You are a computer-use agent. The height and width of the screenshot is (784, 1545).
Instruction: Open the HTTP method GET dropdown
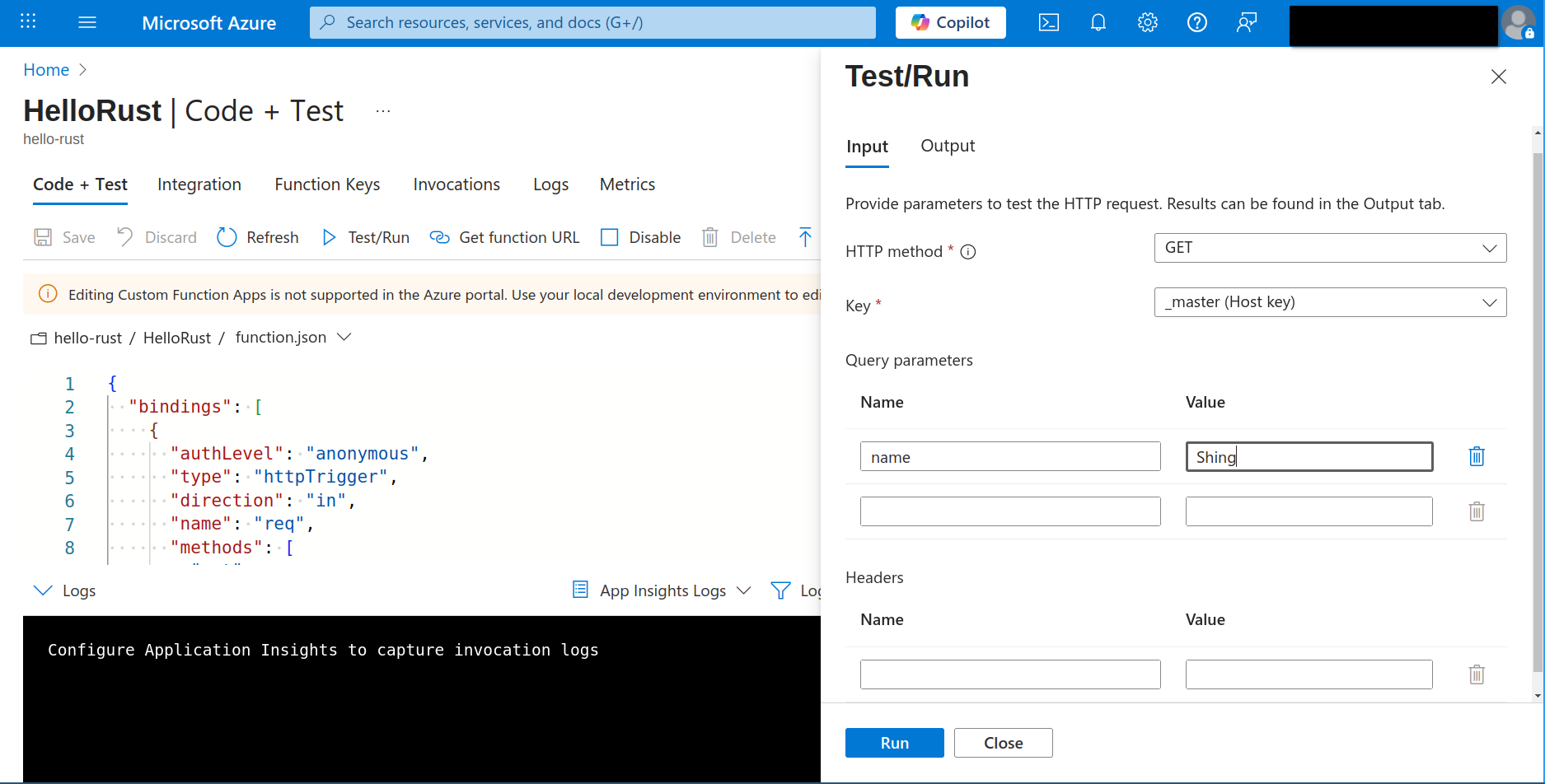click(x=1330, y=248)
